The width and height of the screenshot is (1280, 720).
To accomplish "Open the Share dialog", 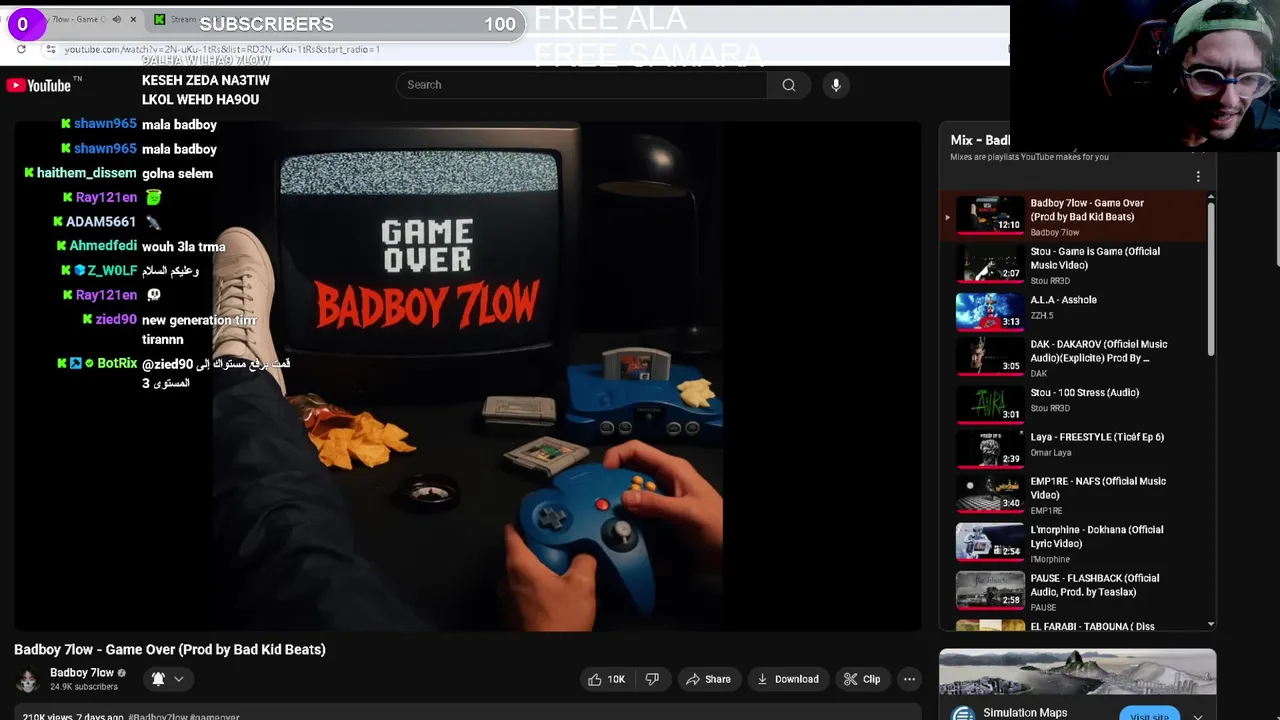I will click(x=708, y=679).
